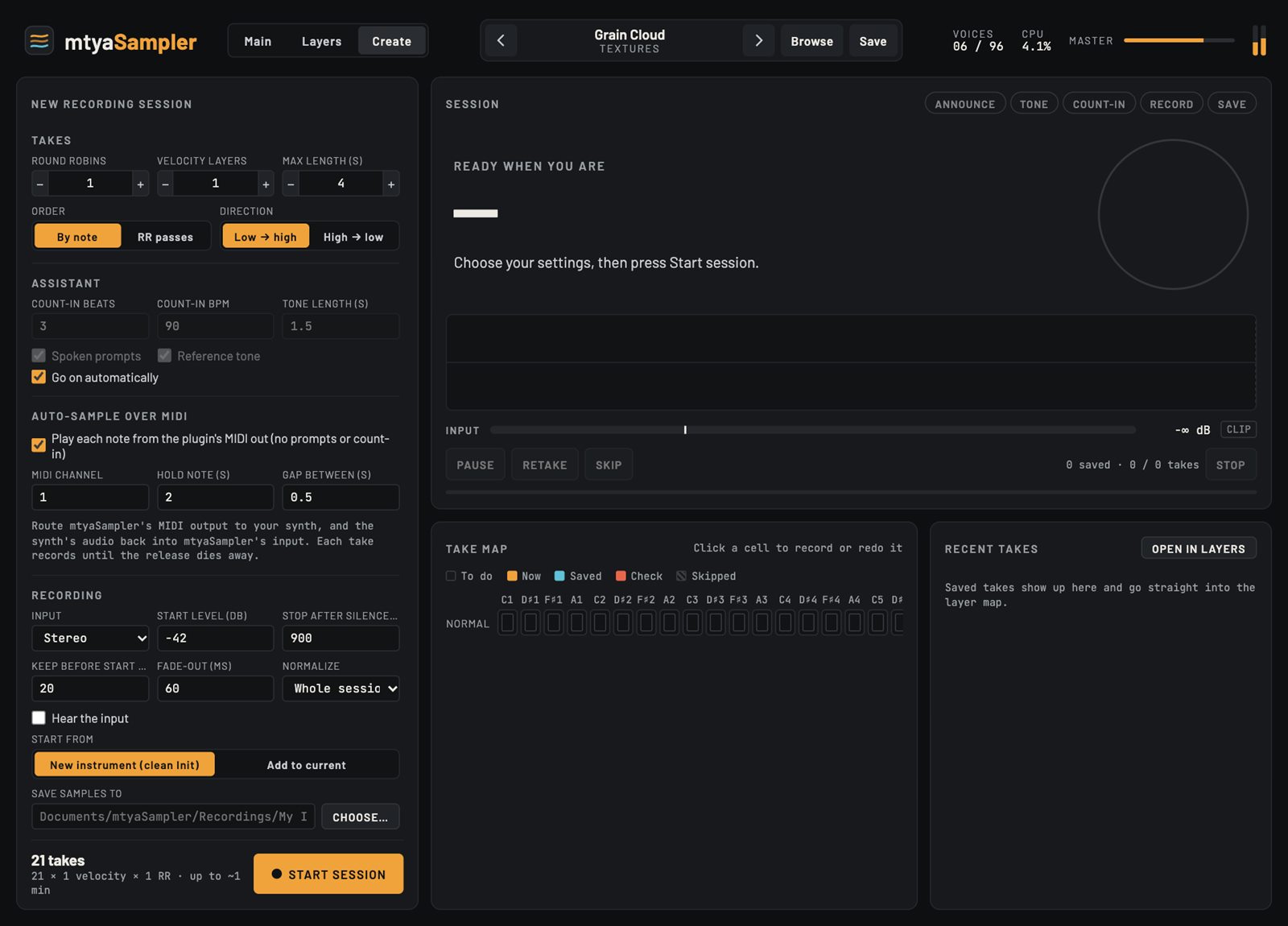Click Open in Layers button

pos(1198,548)
